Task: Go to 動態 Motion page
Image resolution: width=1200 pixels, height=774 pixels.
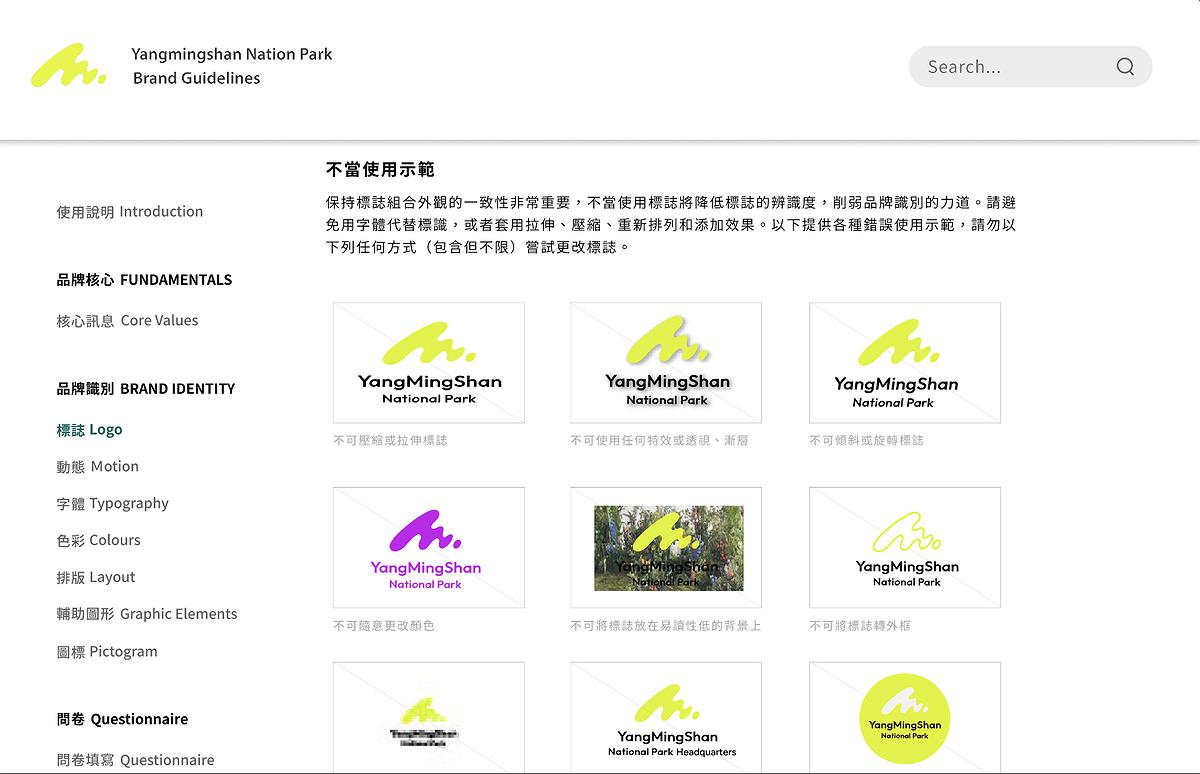Action: (x=97, y=467)
